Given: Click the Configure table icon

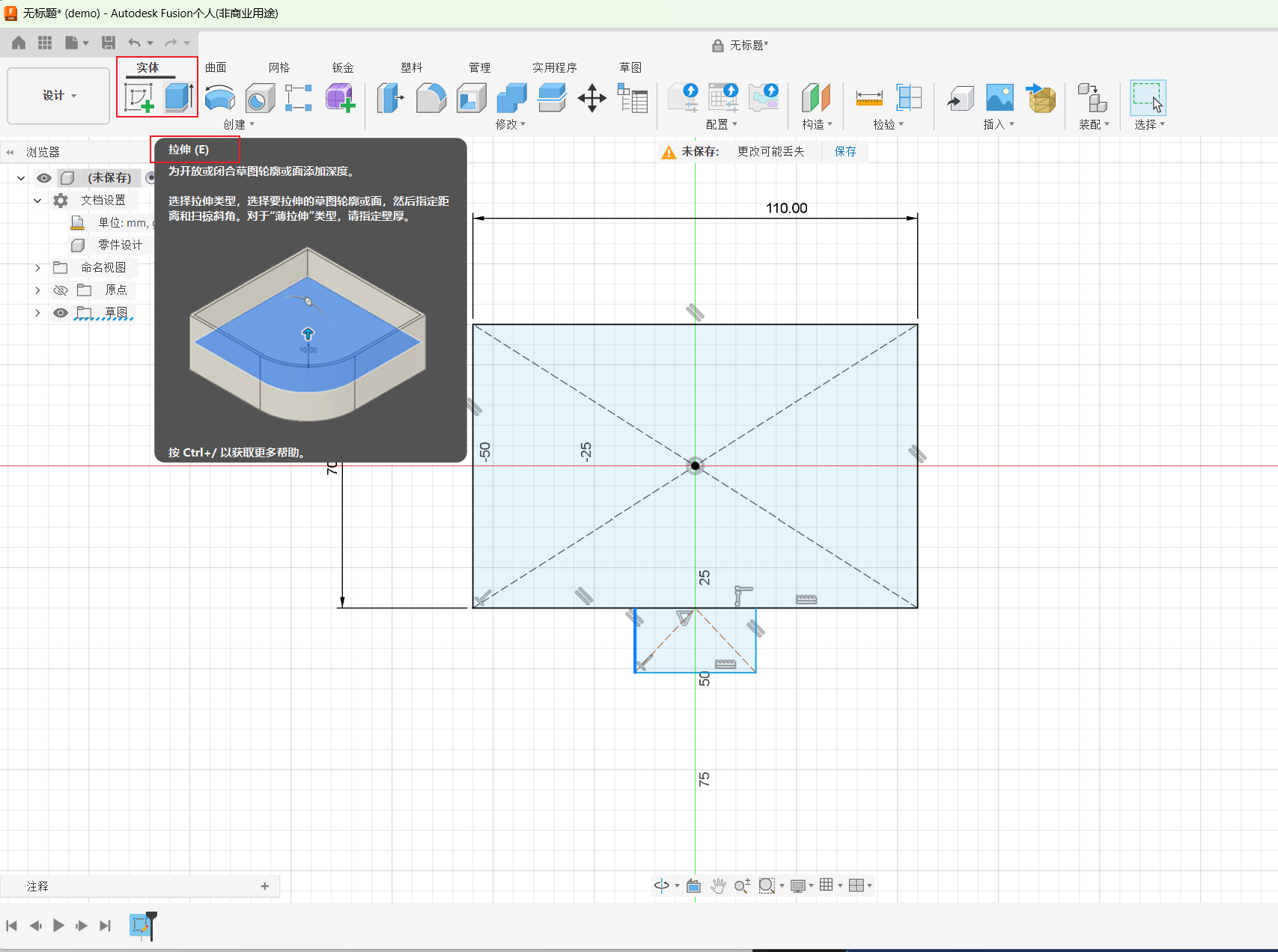Looking at the screenshot, I should tap(723, 98).
